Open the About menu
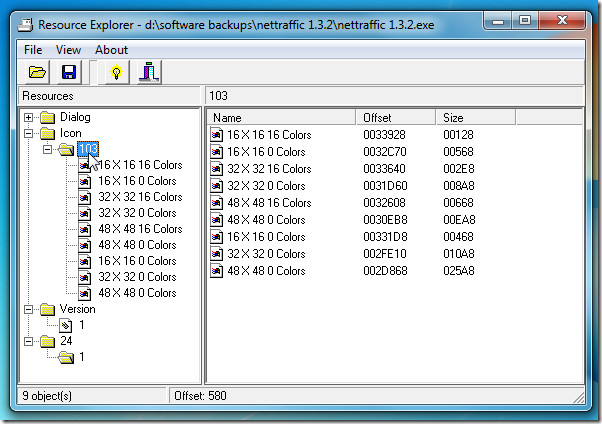The height and width of the screenshot is (424, 602). tap(111, 49)
